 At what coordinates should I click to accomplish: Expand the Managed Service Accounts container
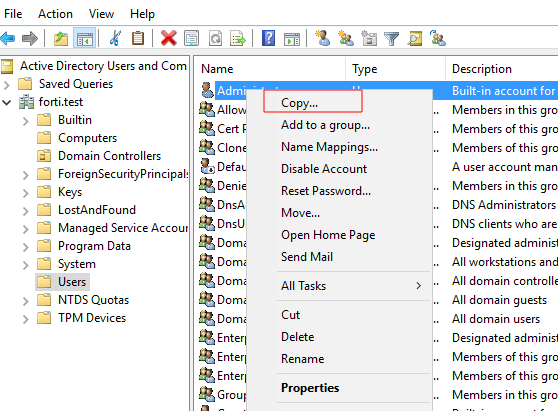click(25, 229)
